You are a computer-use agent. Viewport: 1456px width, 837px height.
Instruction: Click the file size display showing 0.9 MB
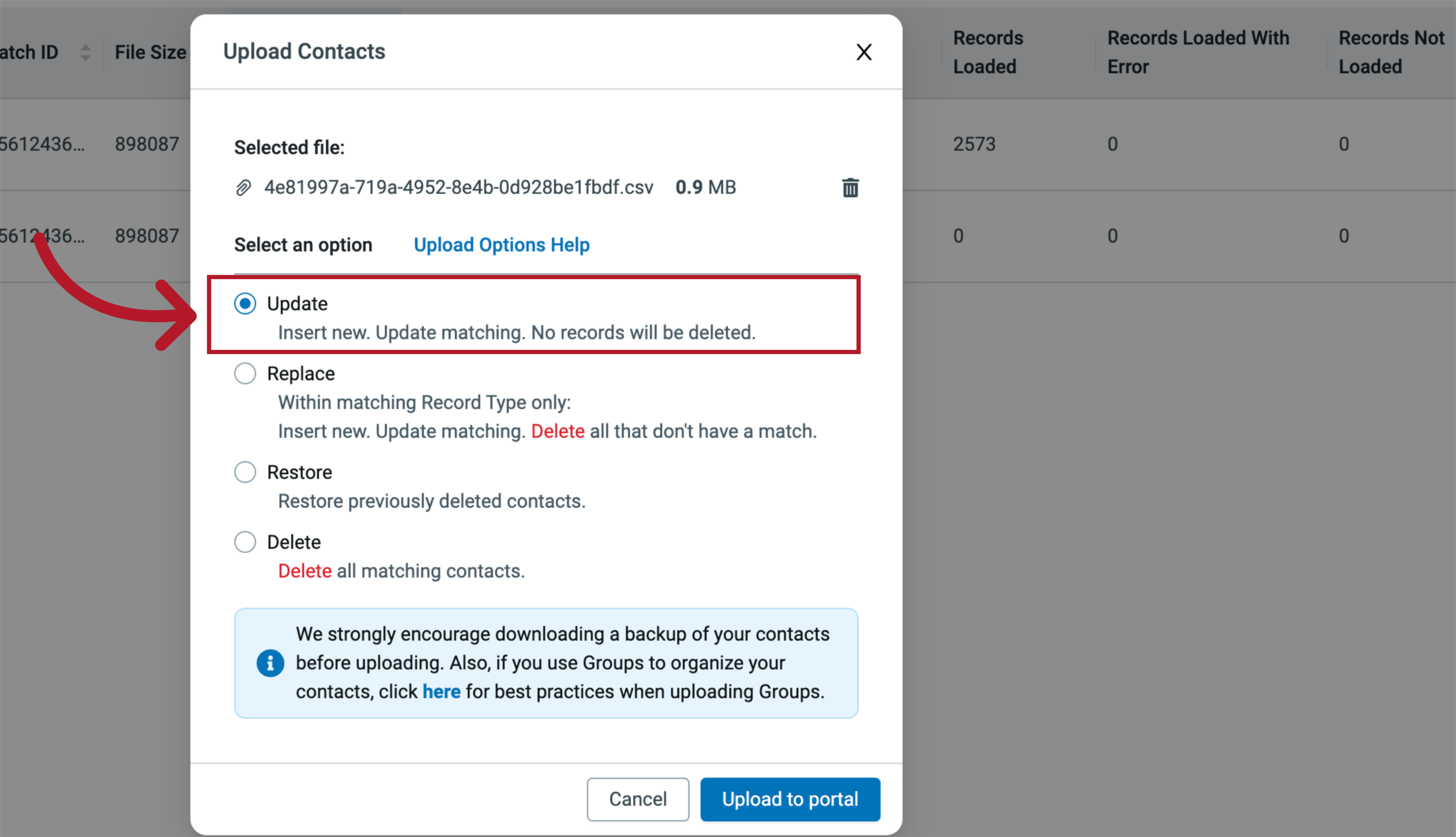(x=700, y=188)
